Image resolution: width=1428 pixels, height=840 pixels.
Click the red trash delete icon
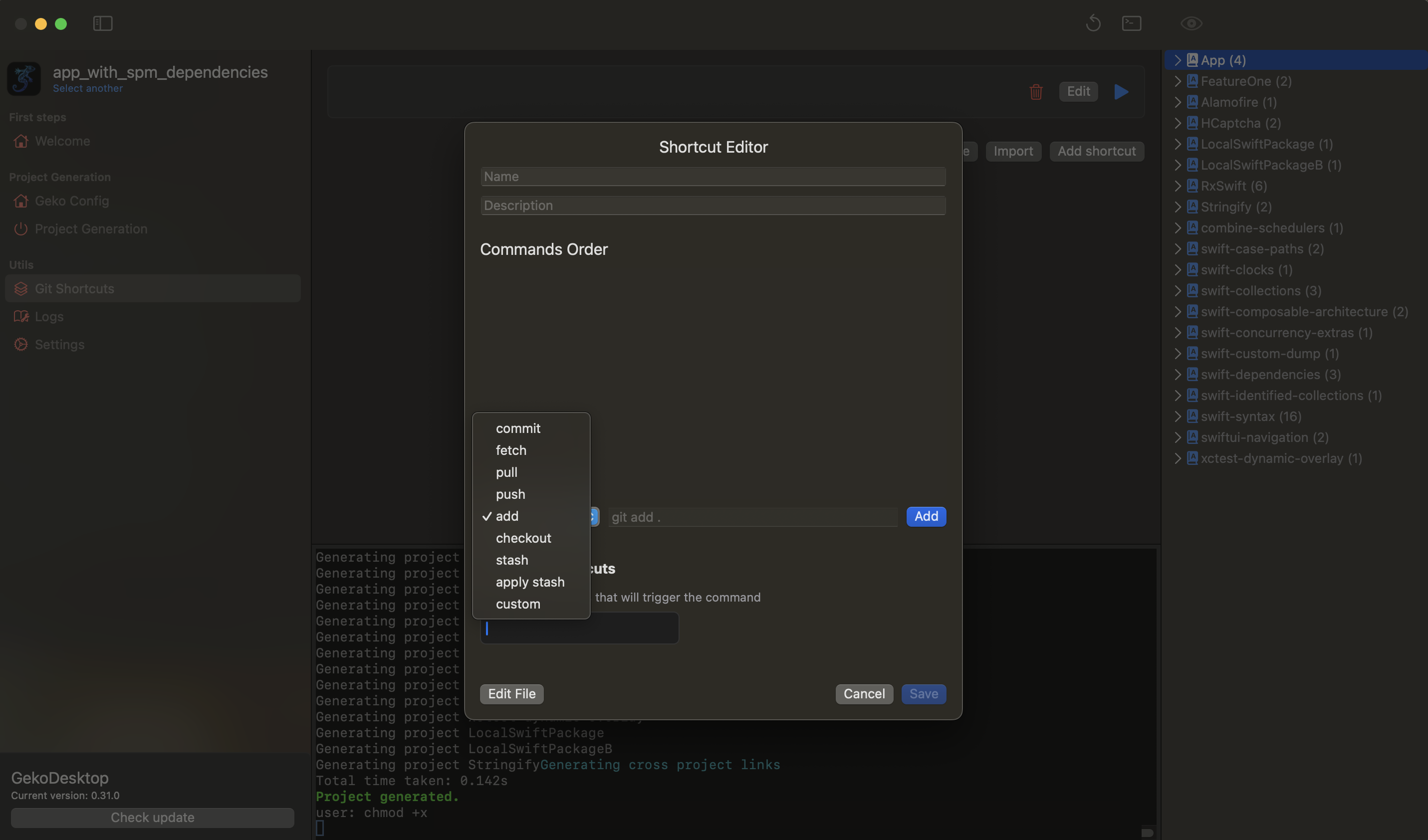[x=1035, y=92]
